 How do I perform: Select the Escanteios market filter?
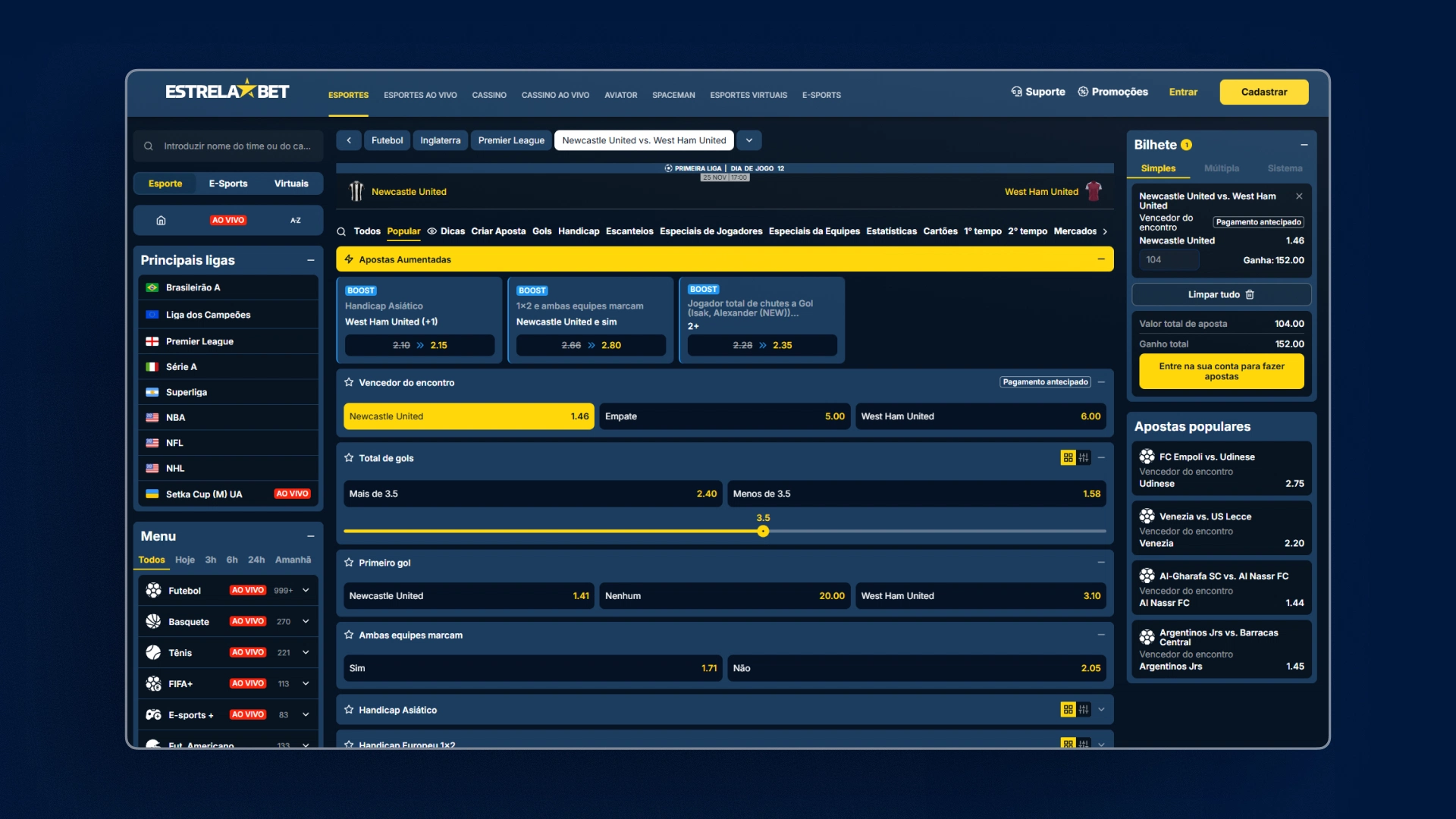629,231
